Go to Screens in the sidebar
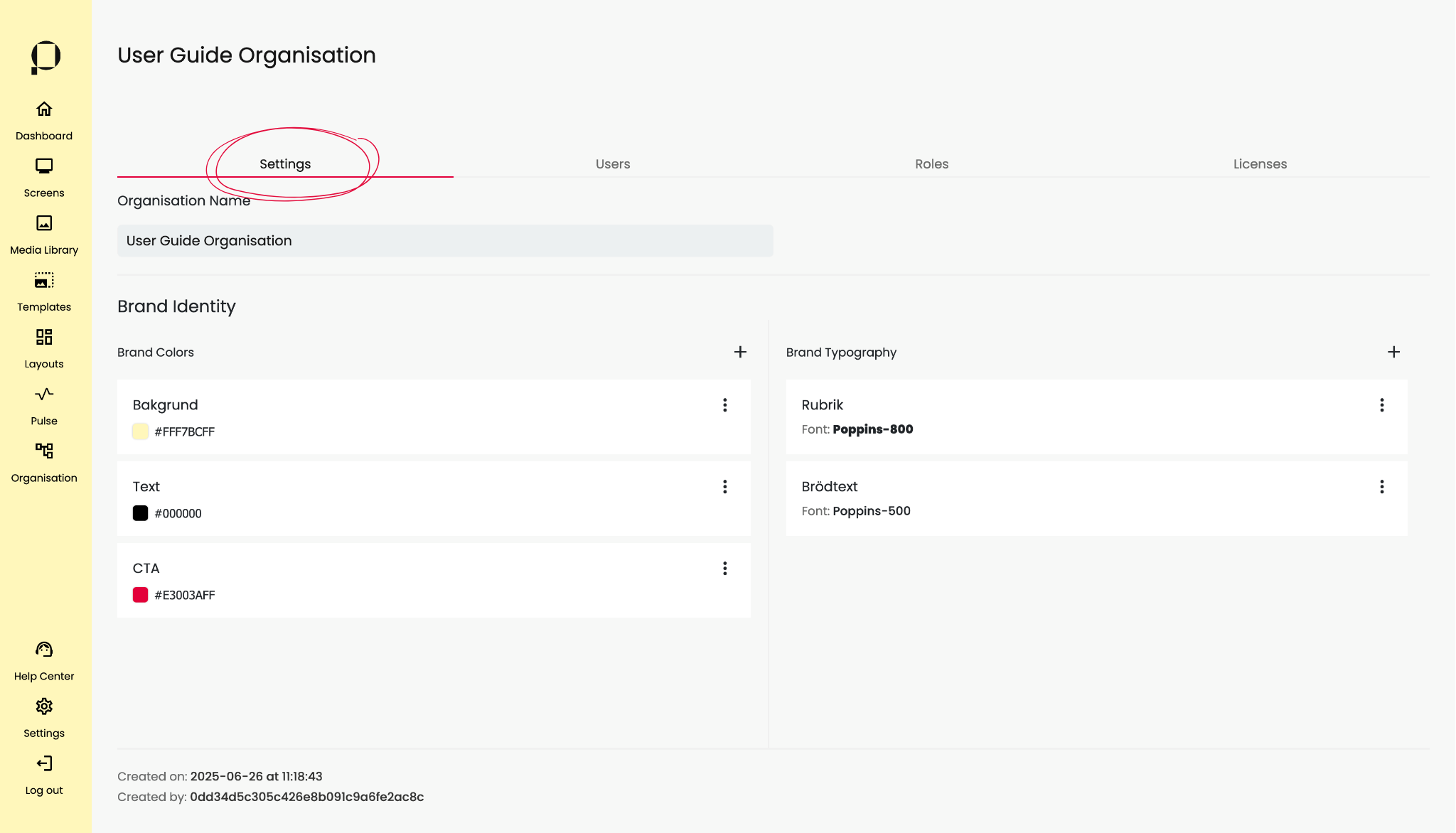Screen dimensions: 1456x833 click(x=44, y=166)
